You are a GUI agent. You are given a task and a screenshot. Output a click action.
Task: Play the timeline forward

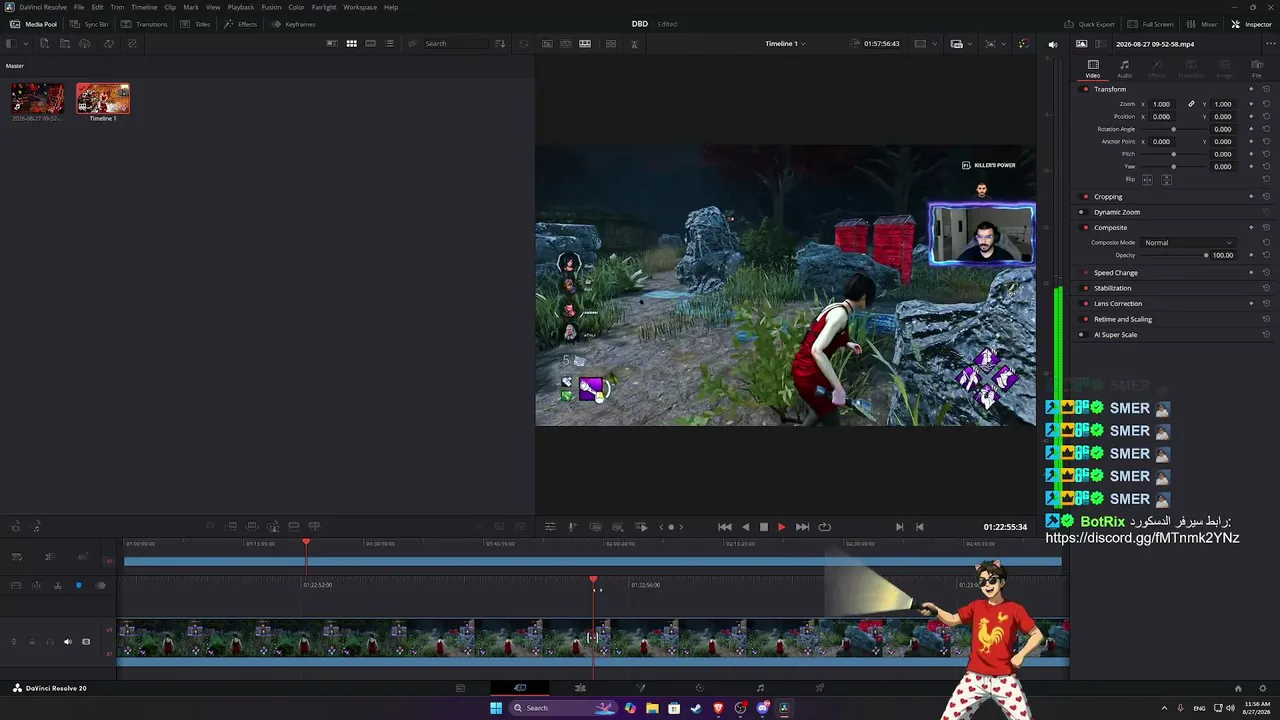(x=781, y=527)
